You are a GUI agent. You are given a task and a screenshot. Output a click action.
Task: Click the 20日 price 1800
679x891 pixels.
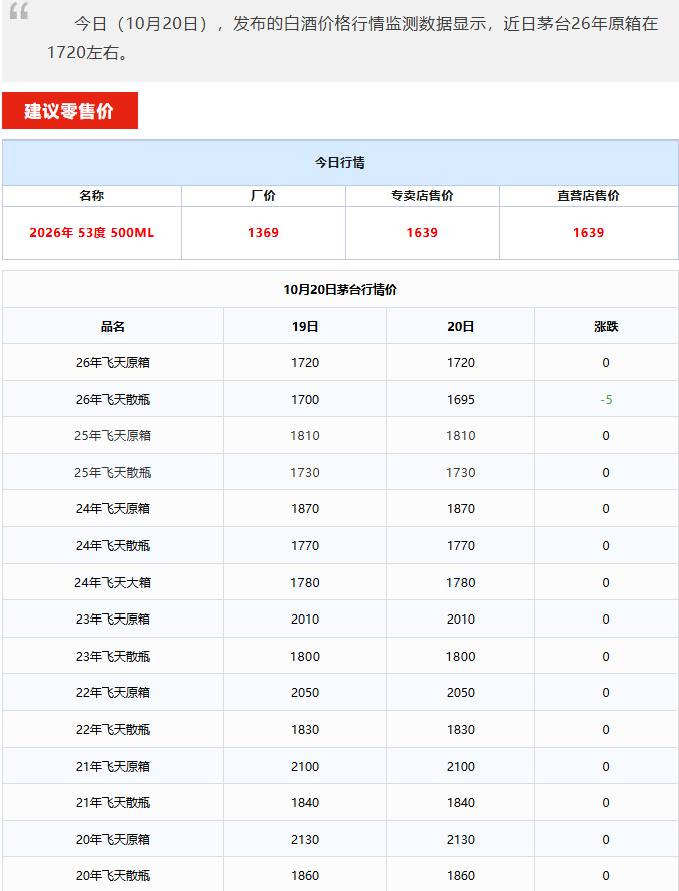pos(460,656)
